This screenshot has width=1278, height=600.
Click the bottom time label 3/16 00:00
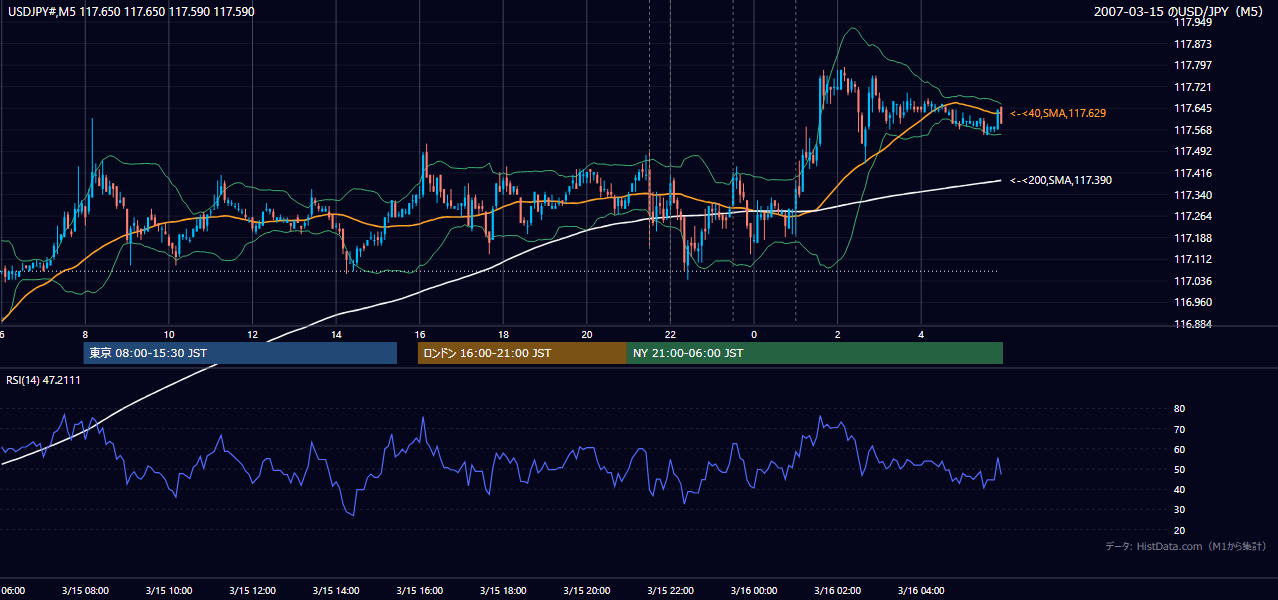pos(753,590)
